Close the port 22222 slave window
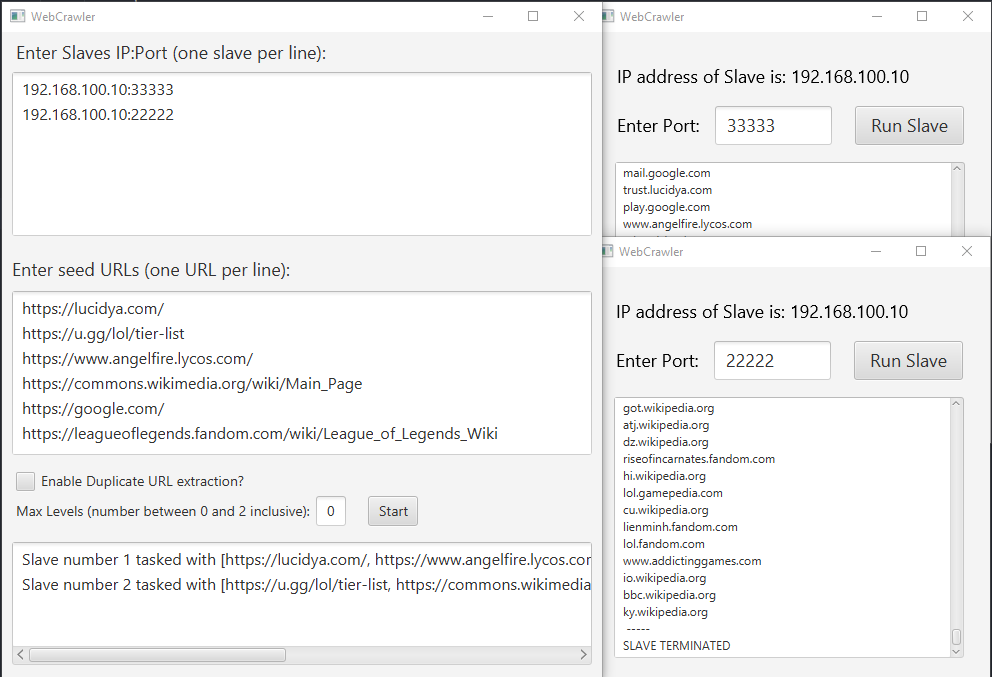Screen dimensions: 992x677 click(x=967, y=251)
